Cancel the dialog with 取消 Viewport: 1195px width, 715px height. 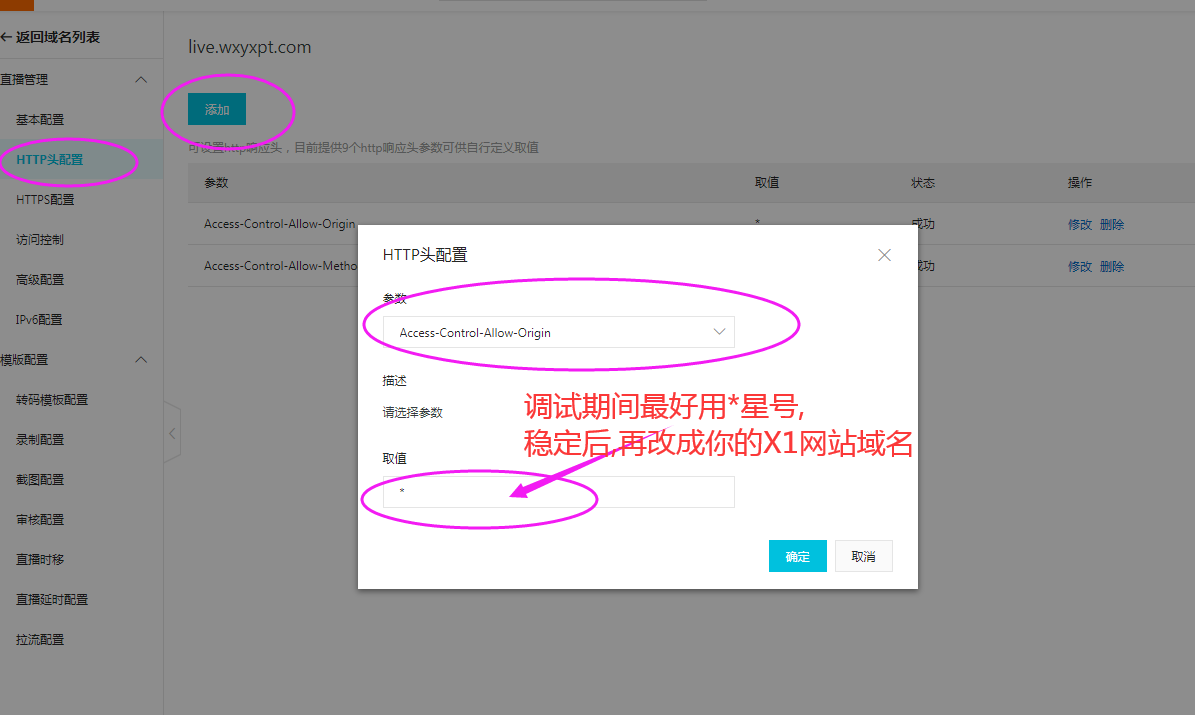tap(863, 556)
